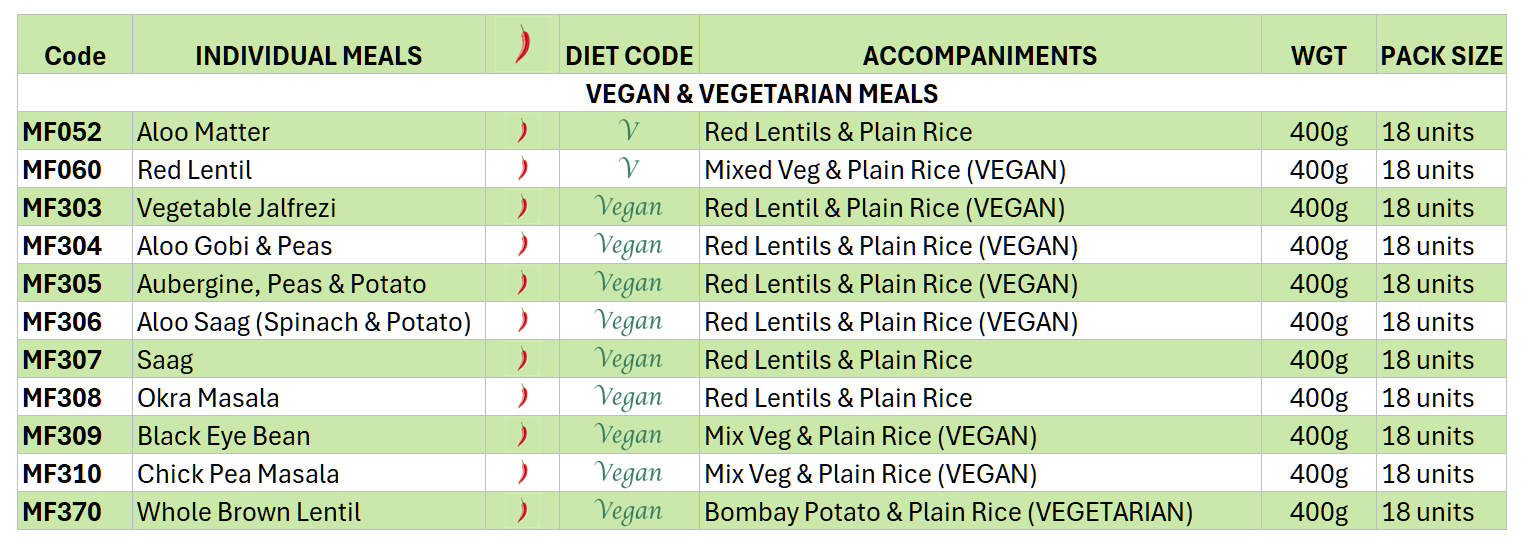
Task: Click the chili icon in the Whole Brown Lentil row
Action: coord(522,511)
